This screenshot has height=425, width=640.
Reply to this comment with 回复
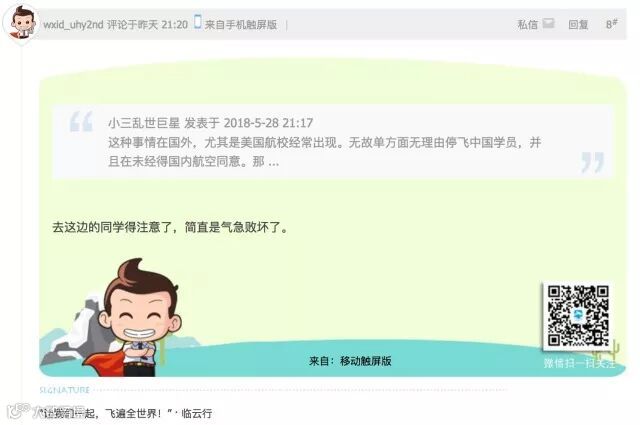pyautogui.click(x=578, y=24)
